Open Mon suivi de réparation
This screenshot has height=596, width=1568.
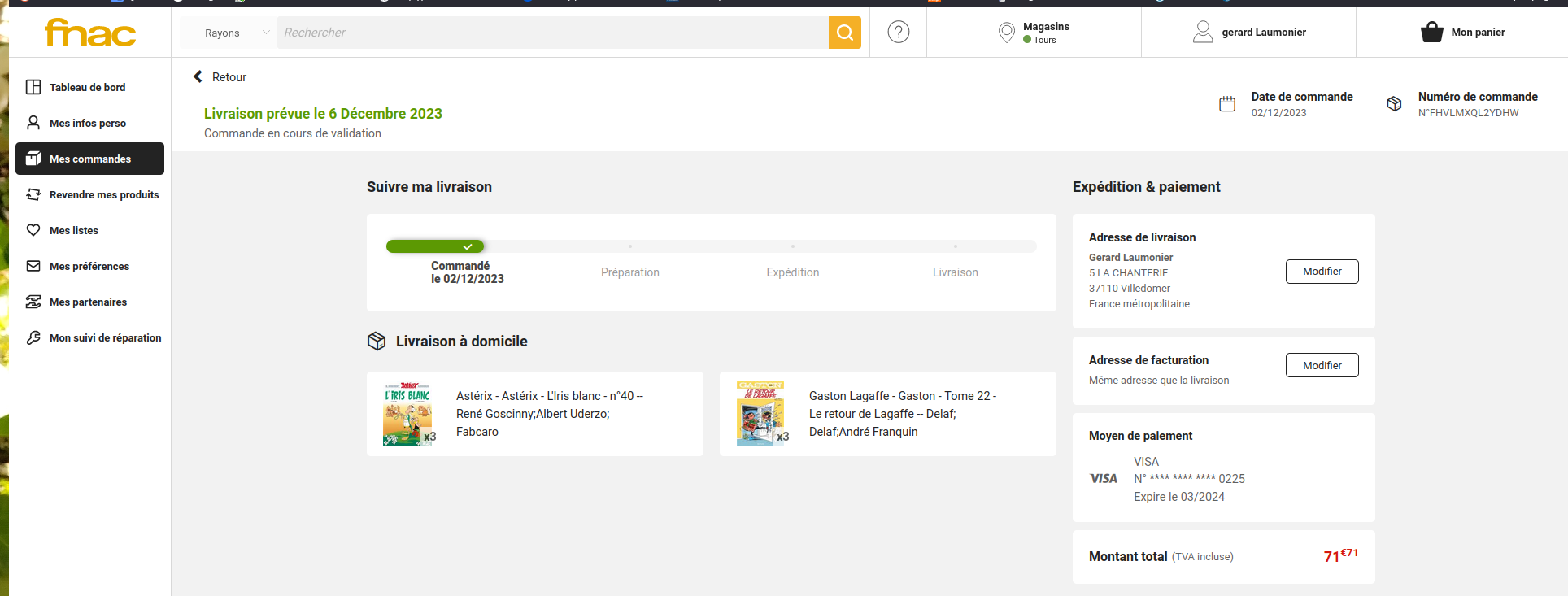105,338
